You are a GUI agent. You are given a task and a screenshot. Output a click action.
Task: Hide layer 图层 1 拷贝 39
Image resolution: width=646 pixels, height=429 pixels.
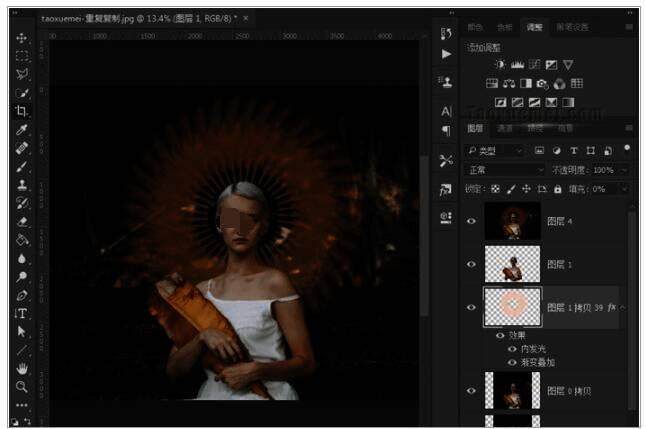point(471,307)
